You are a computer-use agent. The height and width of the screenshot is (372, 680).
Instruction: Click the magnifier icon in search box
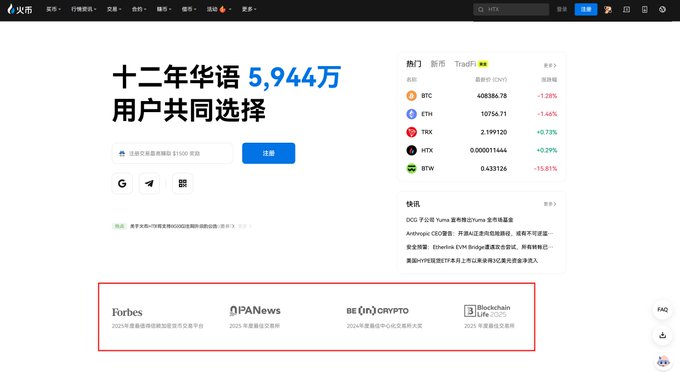(x=481, y=10)
